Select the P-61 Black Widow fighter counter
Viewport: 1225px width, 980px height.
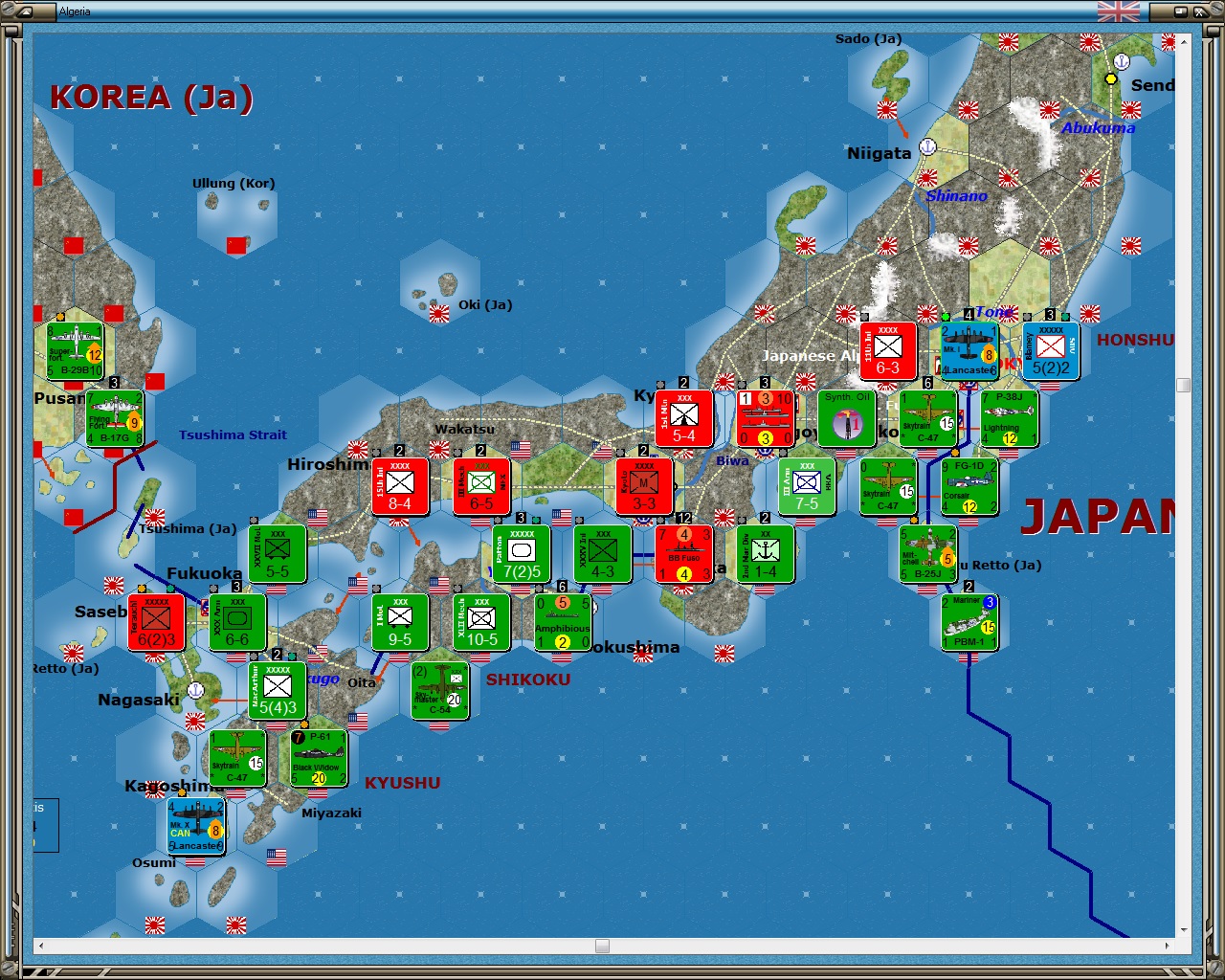[x=319, y=758]
